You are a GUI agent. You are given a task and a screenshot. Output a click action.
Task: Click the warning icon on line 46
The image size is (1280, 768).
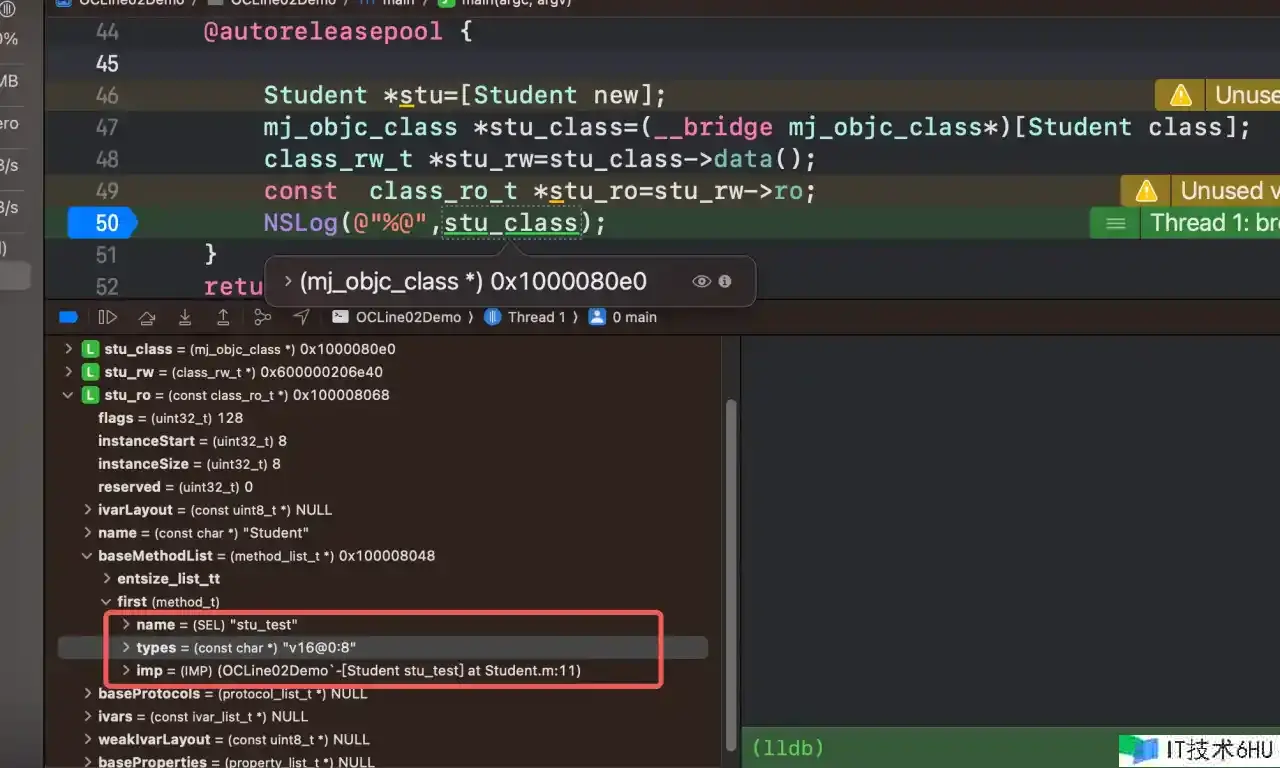[1180, 95]
